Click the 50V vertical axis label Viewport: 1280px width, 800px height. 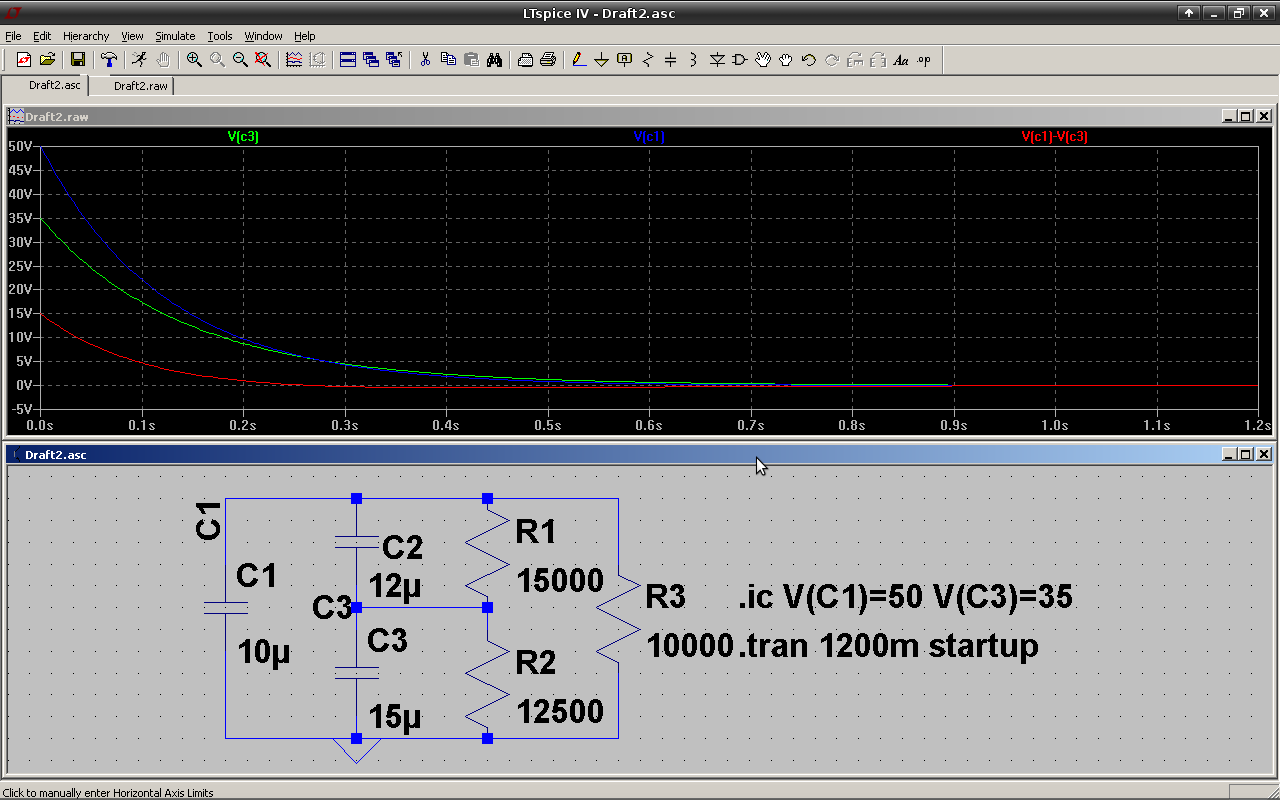pos(20,146)
